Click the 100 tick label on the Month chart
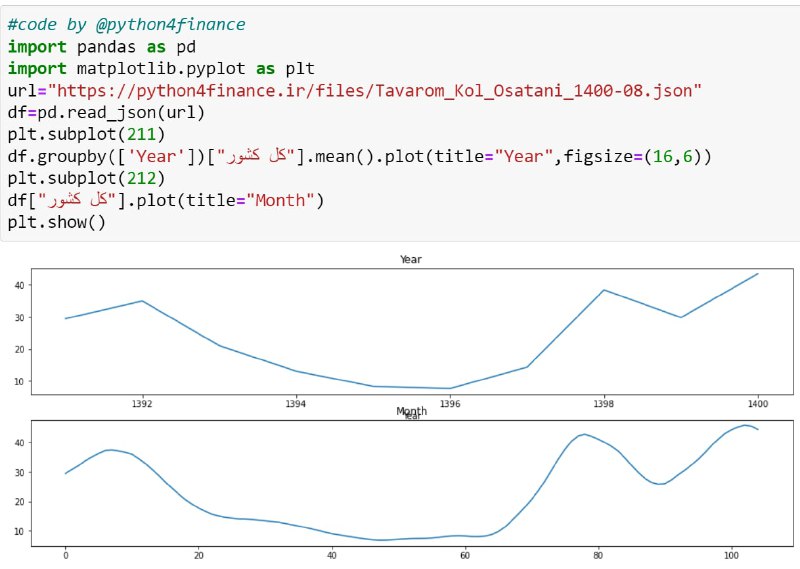800x569 pixels. (731, 555)
